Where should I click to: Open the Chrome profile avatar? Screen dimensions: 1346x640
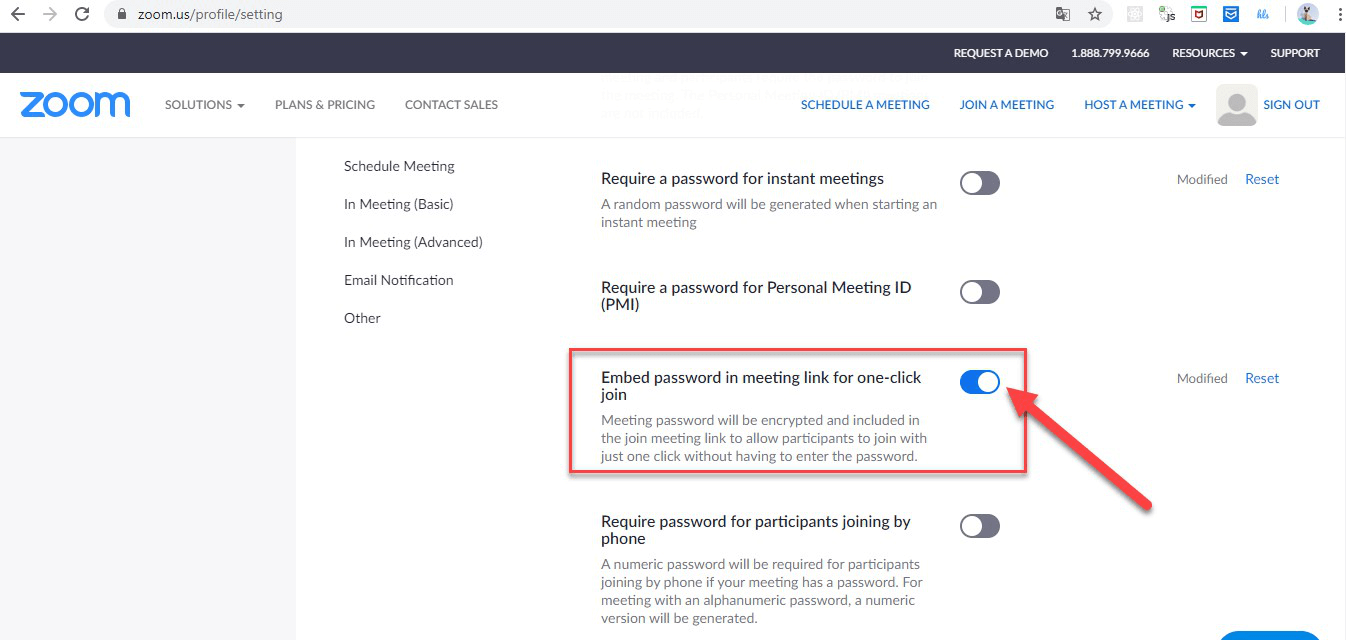[x=1307, y=14]
